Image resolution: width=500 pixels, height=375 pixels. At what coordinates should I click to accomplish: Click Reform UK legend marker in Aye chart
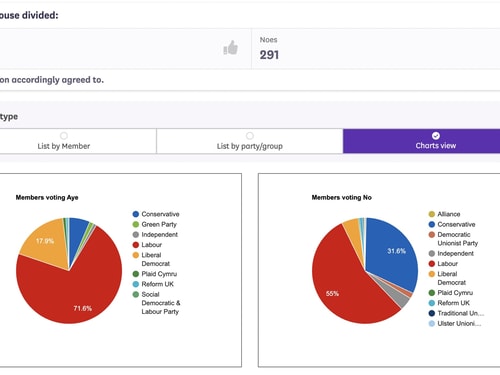tap(136, 284)
